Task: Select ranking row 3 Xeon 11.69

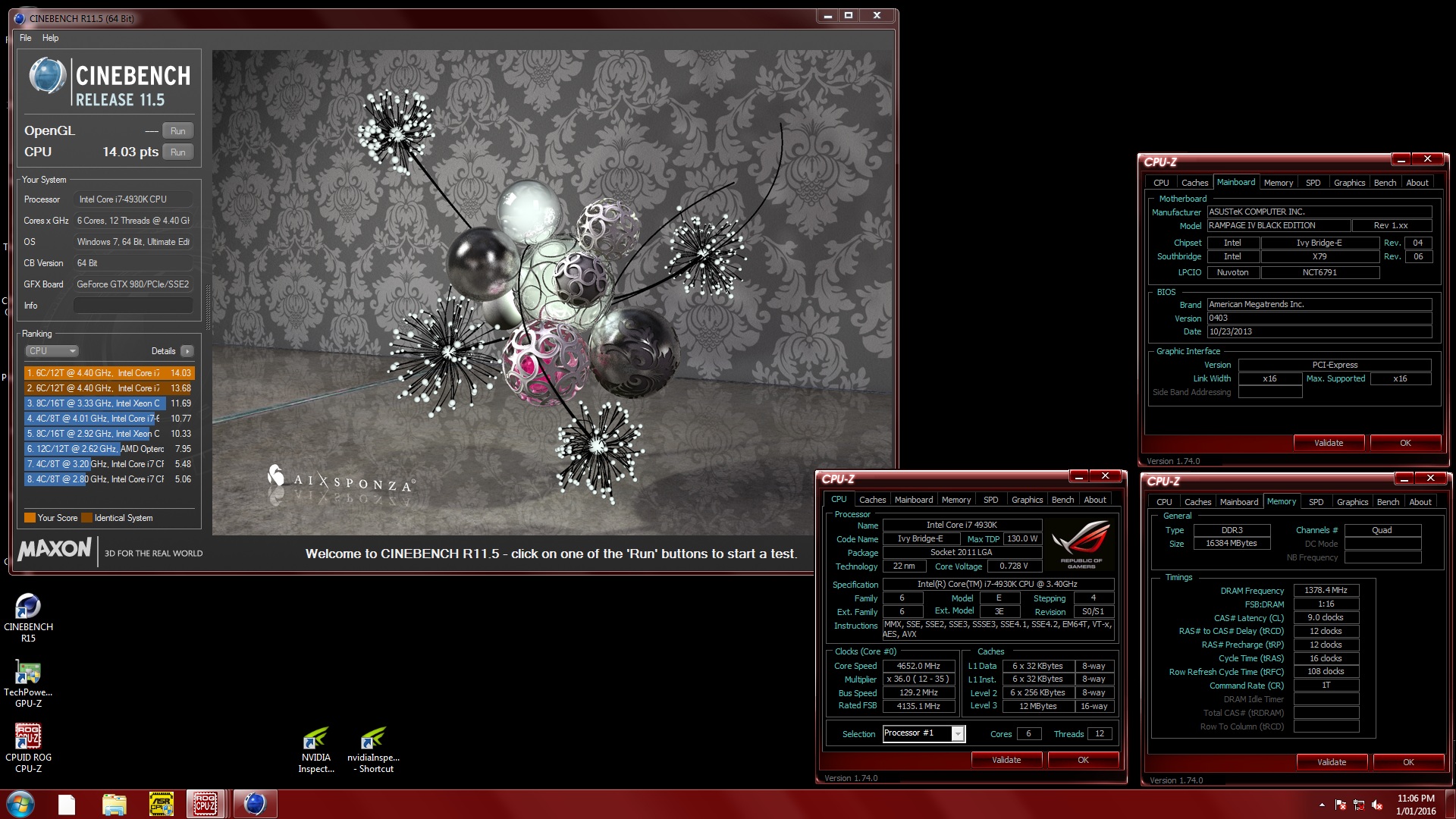Action: 109,403
